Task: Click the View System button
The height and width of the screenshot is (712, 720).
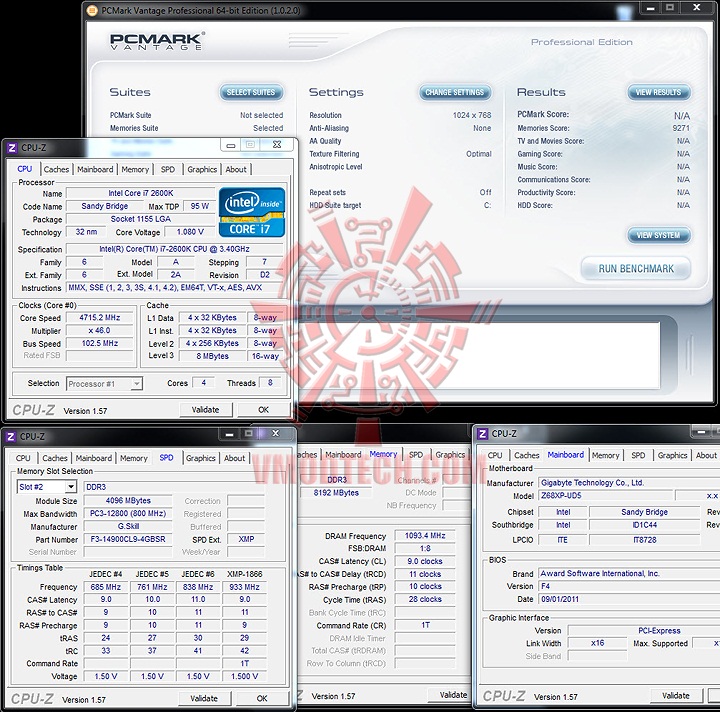Action: (658, 235)
